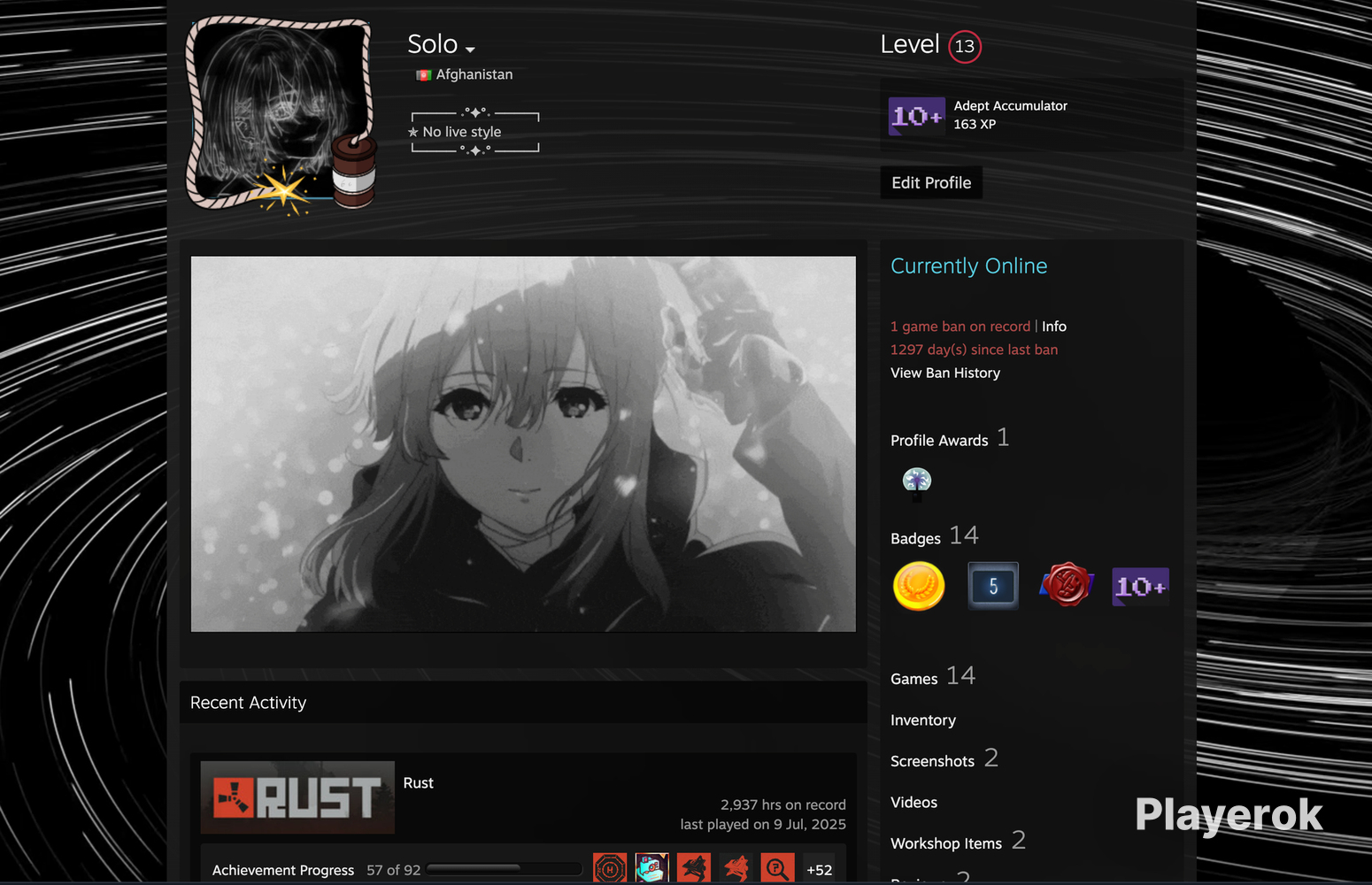This screenshot has width=1372, height=885.
Task: Click the Afghanistan flag icon
Action: point(423,75)
